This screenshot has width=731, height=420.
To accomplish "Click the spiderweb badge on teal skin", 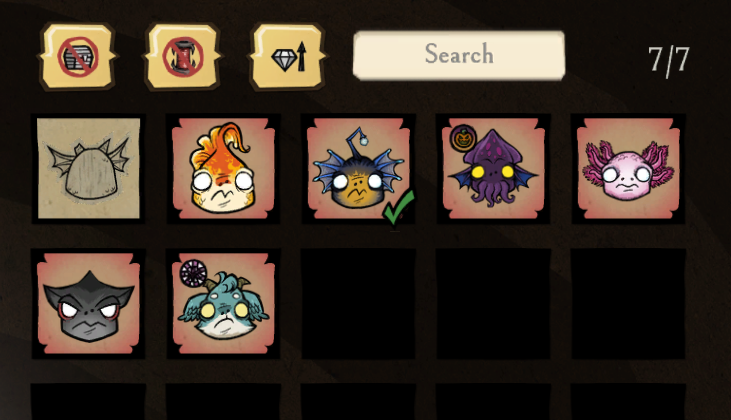I will coord(193,273).
